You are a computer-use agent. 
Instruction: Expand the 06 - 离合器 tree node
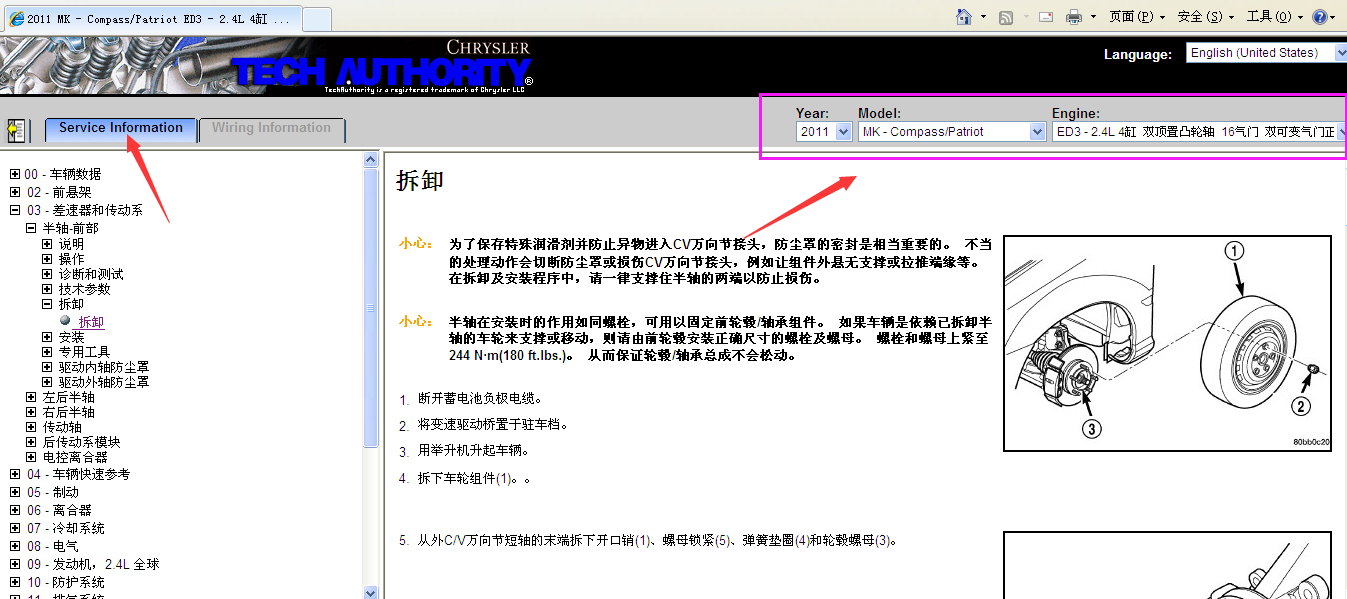(15, 510)
